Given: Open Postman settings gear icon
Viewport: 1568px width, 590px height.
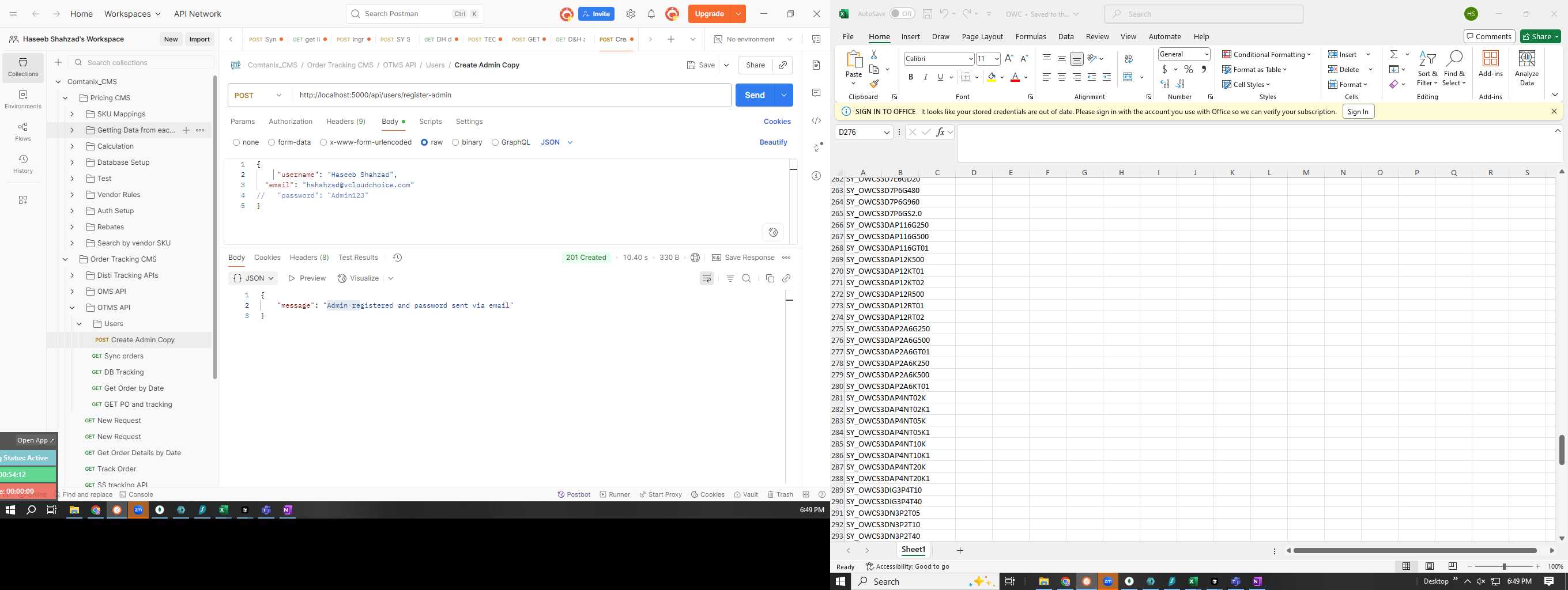Looking at the screenshot, I should (x=631, y=14).
